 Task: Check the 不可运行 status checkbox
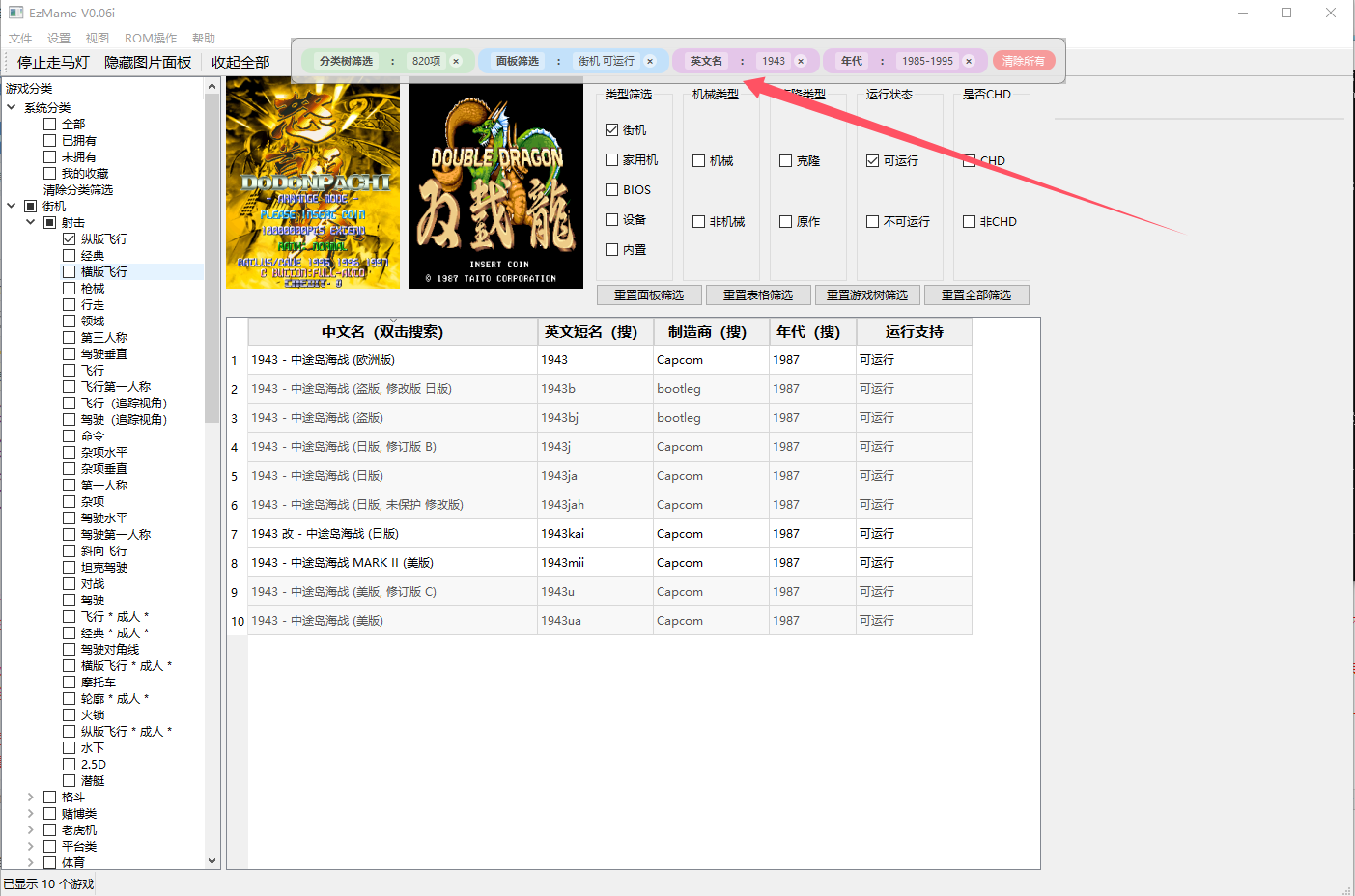click(872, 221)
